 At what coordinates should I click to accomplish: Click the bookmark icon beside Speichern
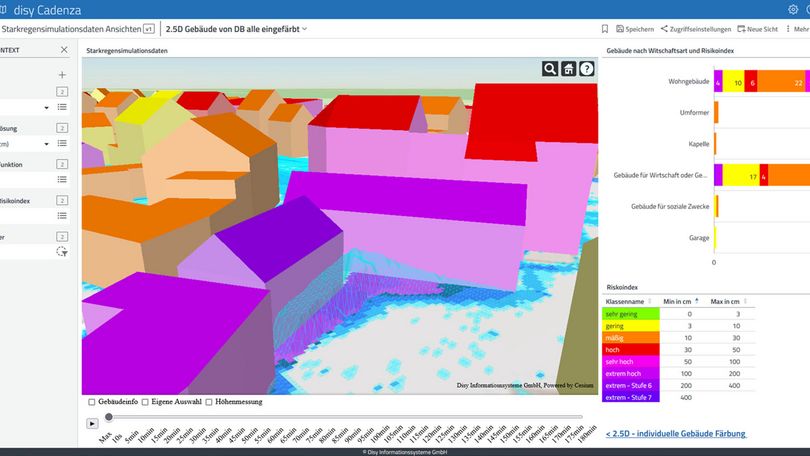[x=605, y=29]
